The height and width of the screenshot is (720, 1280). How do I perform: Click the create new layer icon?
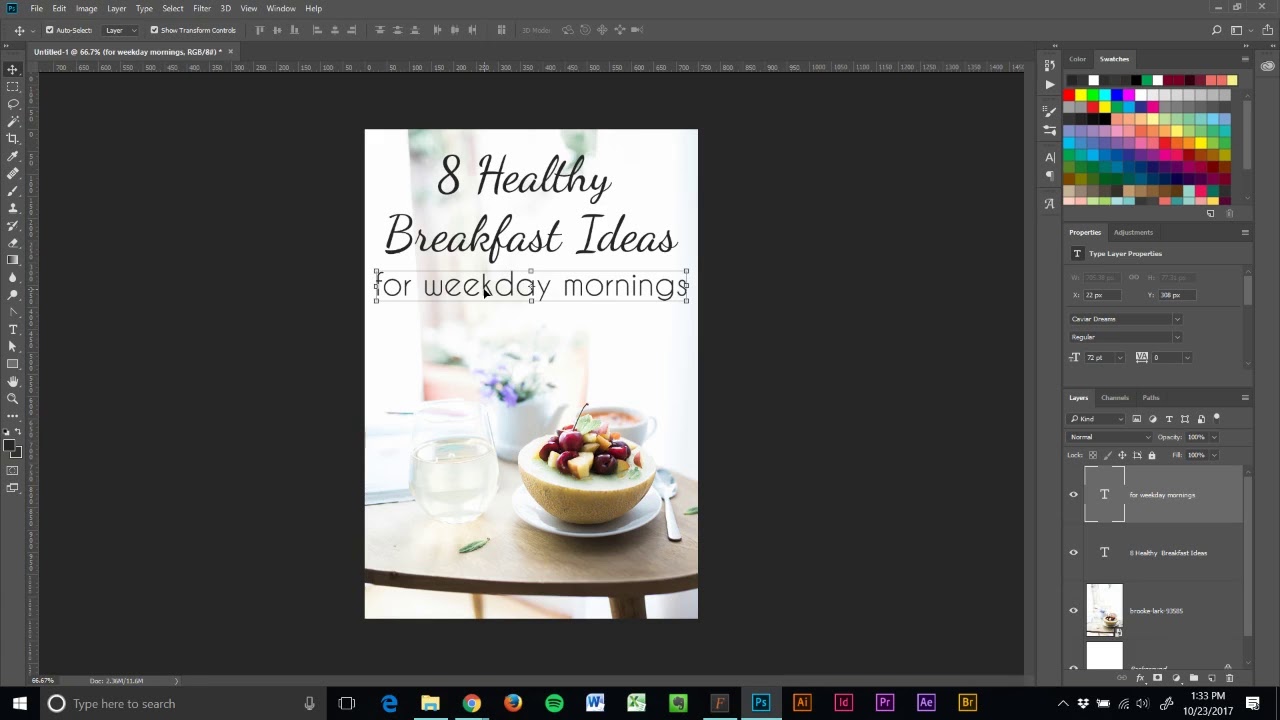tap(1211, 678)
